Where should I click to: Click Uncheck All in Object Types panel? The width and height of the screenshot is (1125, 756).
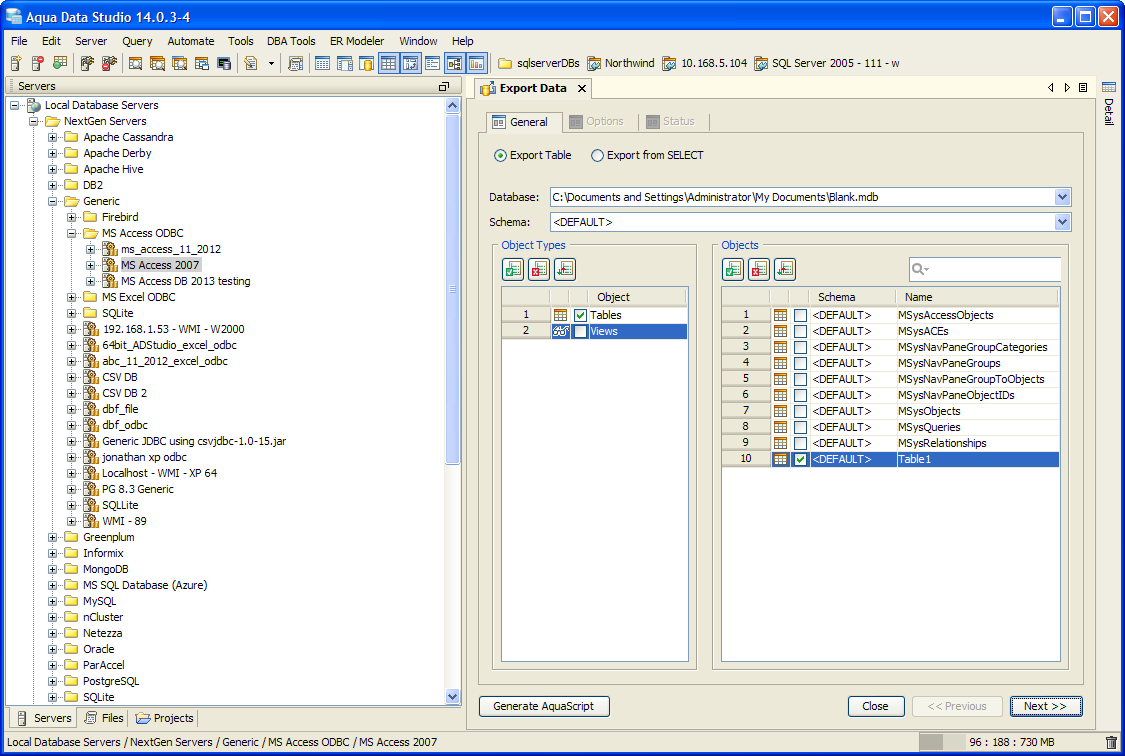click(539, 270)
